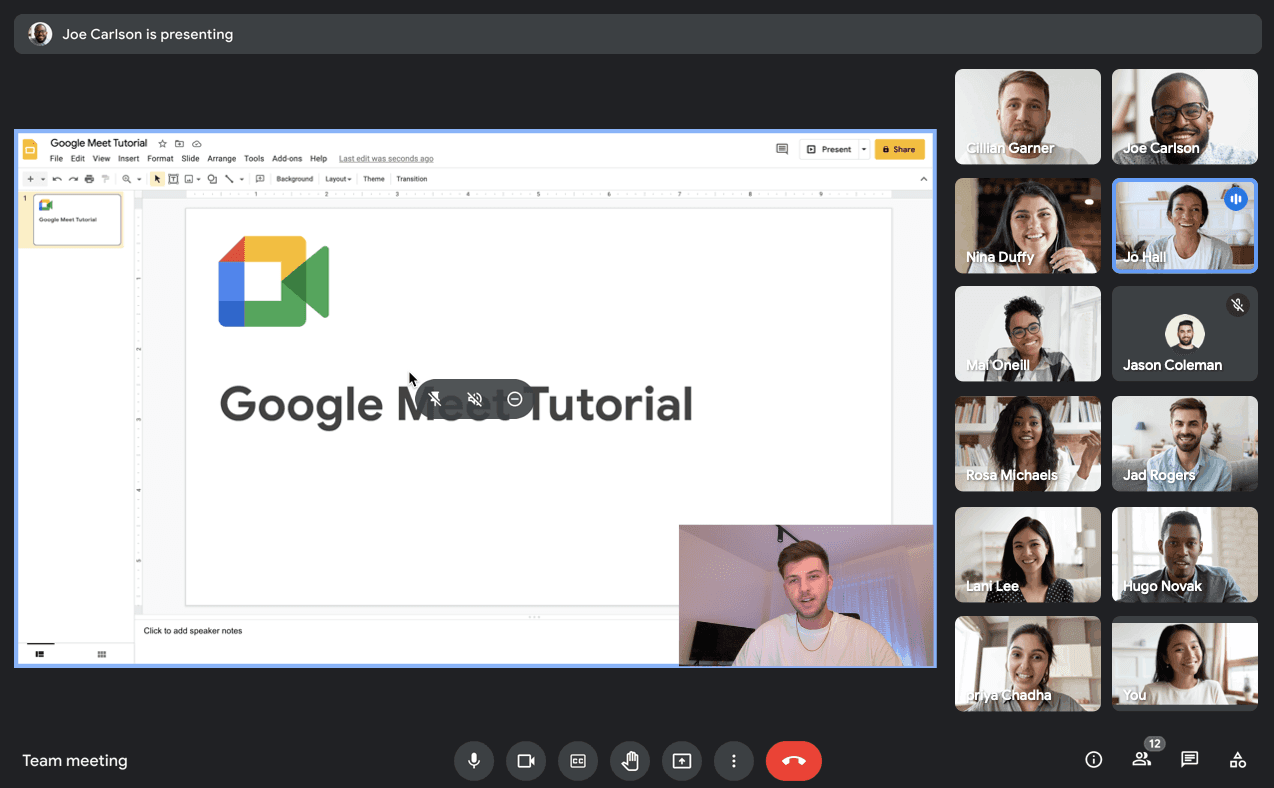Click the zoom magnifier icon
Viewport: 1274px width, 788px height.
pos(127,179)
